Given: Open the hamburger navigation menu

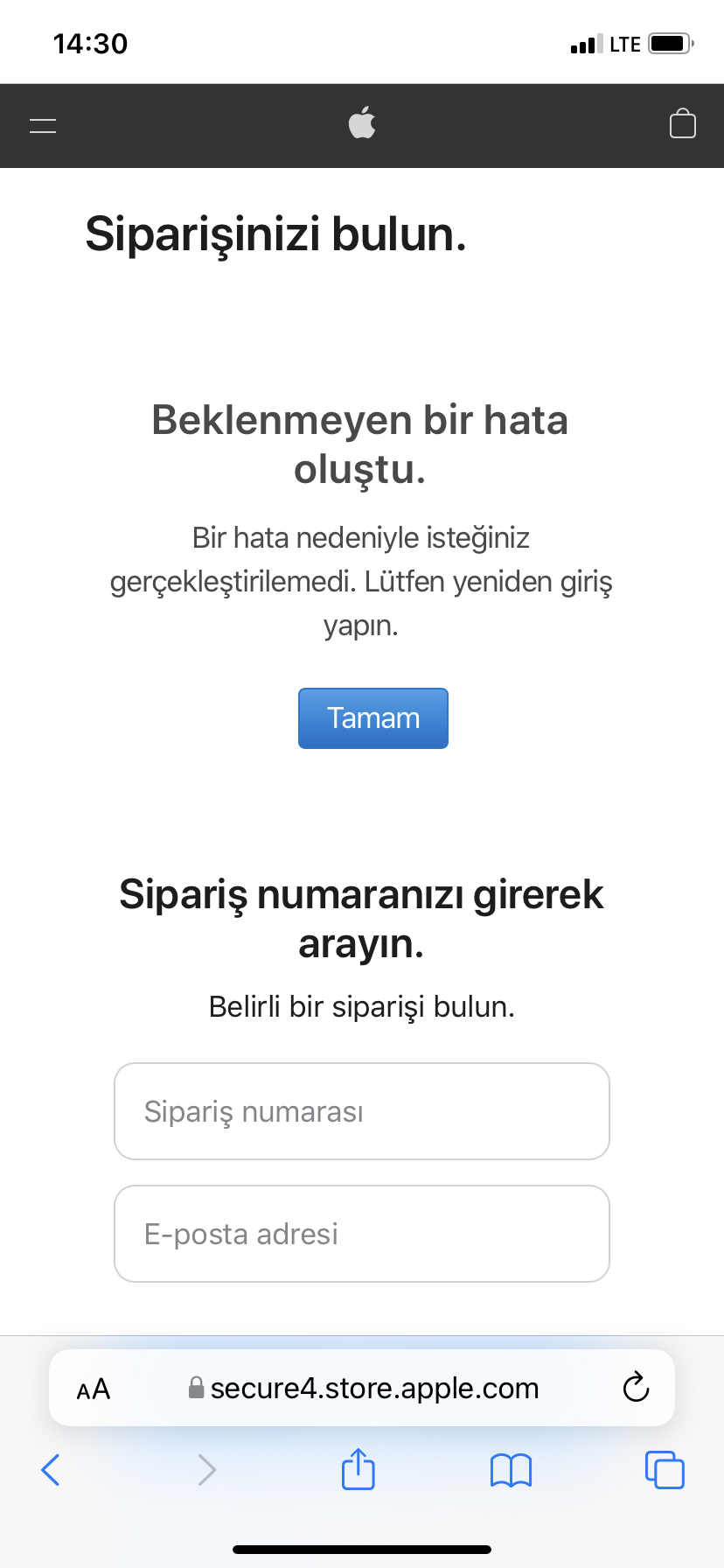Looking at the screenshot, I should [43, 126].
